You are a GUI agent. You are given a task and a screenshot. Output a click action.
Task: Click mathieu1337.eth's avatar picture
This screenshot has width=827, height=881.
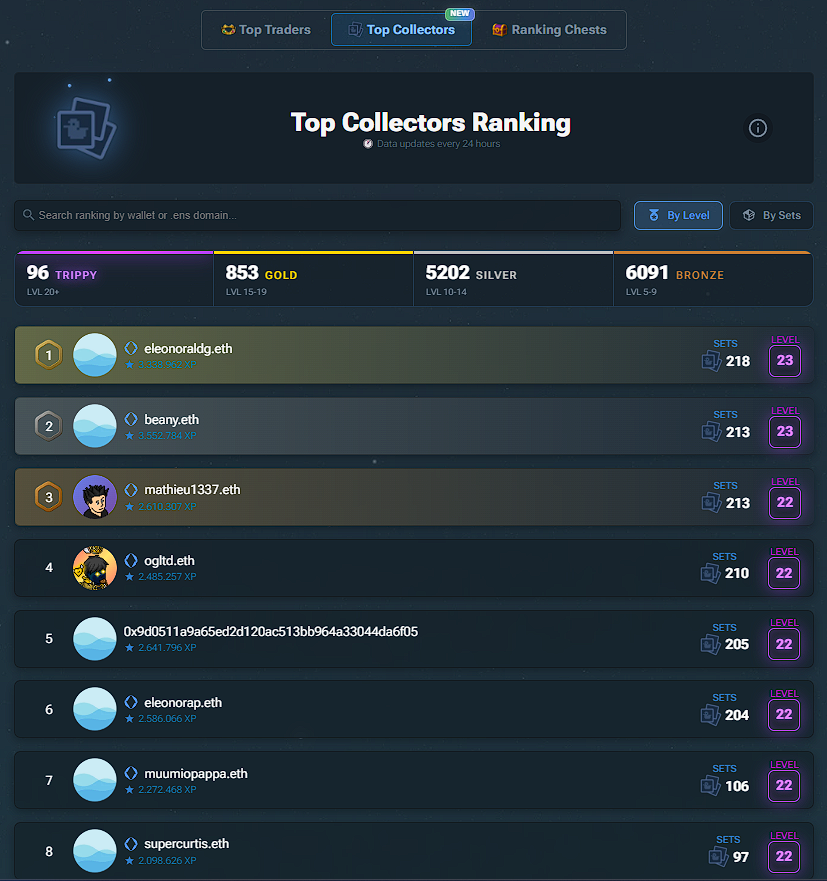click(x=94, y=496)
